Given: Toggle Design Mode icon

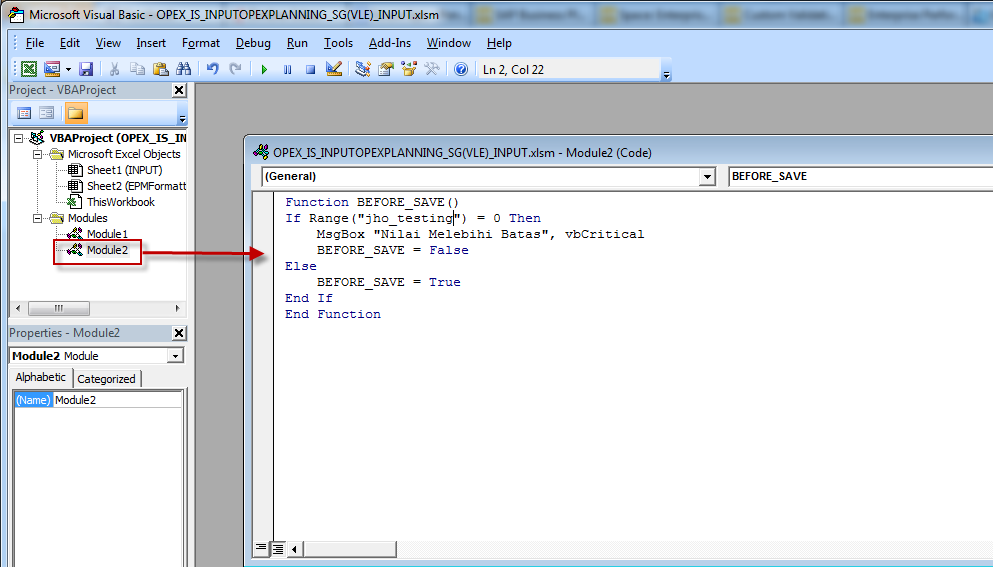Looking at the screenshot, I should (x=334, y=69).
